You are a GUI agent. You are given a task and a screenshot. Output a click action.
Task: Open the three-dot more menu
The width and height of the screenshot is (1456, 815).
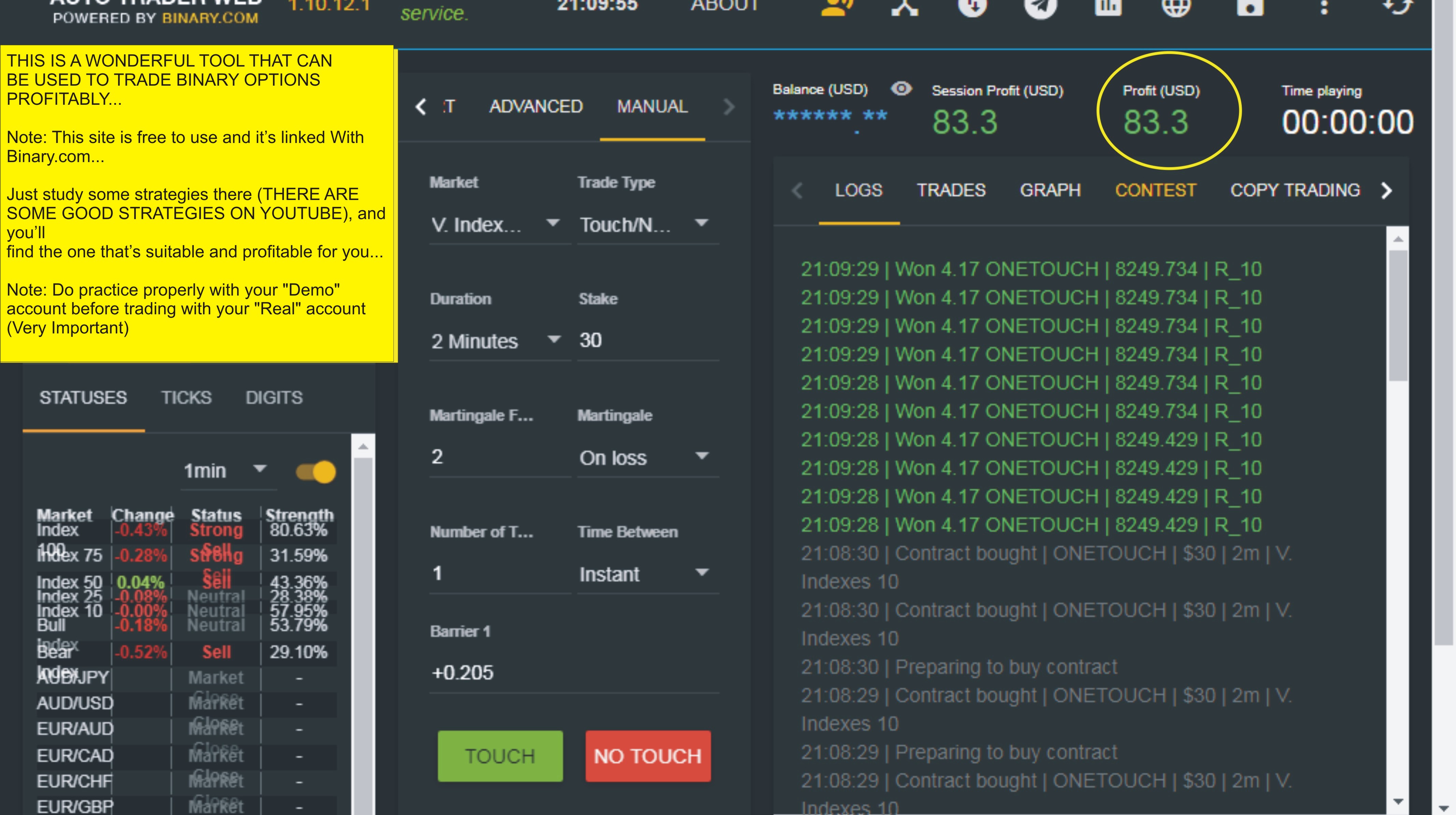1324,7
